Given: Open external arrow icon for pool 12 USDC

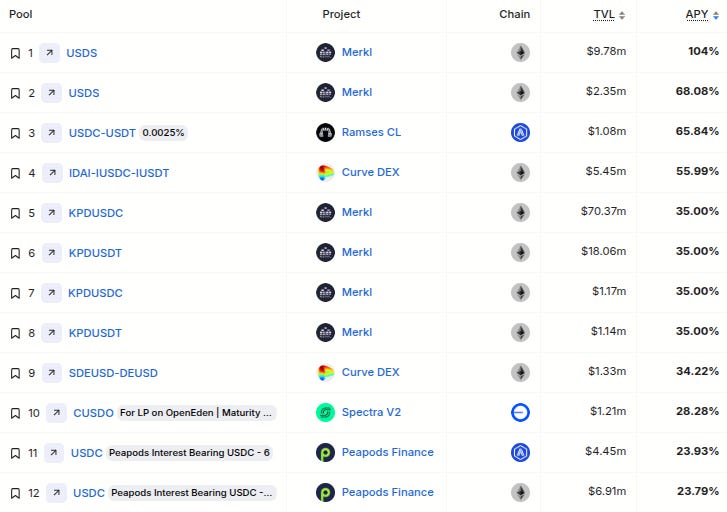Looking at the screenshot, I should pyautogui.click(x=57, y=493).
